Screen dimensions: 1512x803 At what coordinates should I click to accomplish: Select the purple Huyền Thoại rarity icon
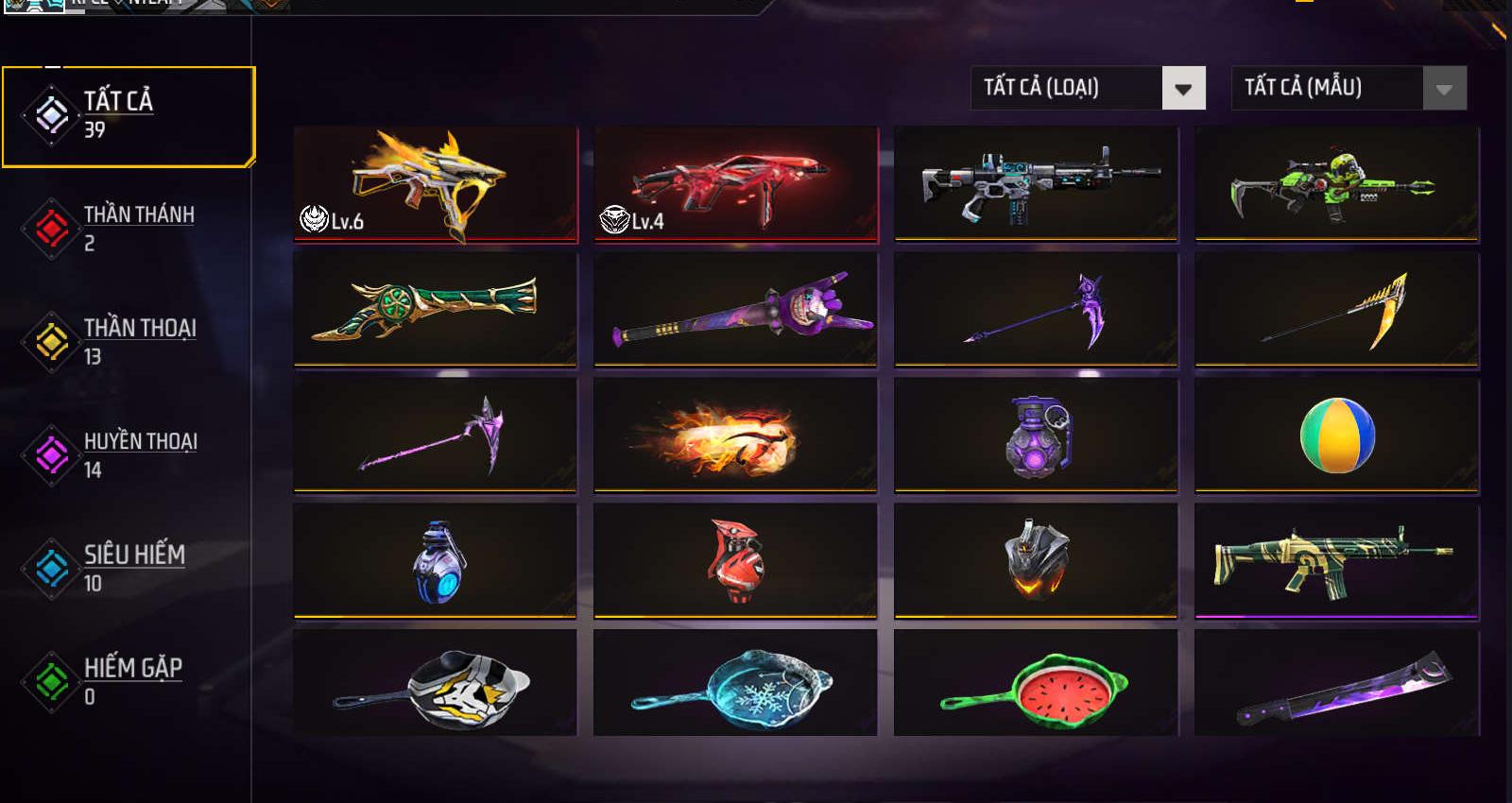[x=52, y=455]
